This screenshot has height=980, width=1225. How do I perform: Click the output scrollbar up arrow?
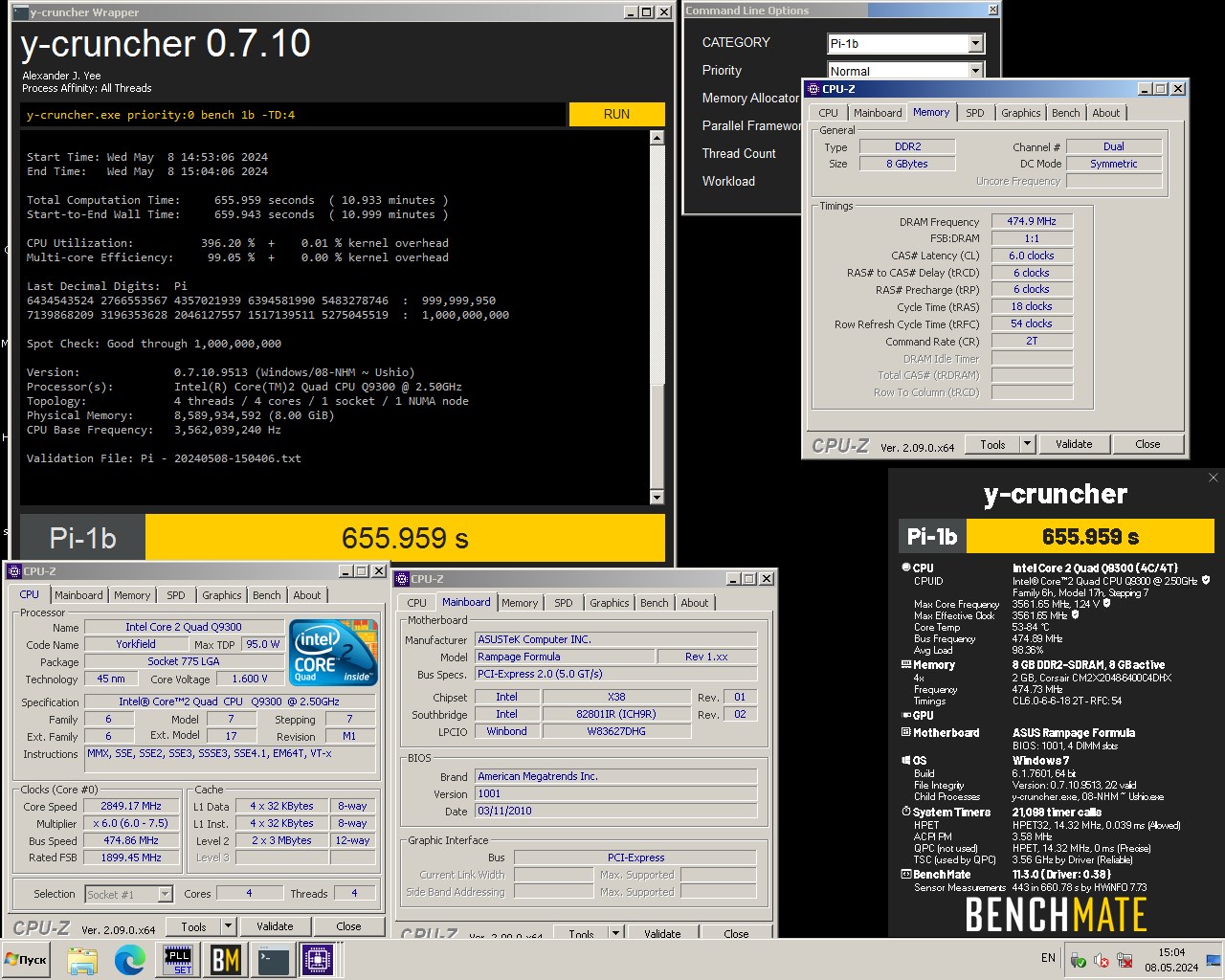[x=657, y=138]
